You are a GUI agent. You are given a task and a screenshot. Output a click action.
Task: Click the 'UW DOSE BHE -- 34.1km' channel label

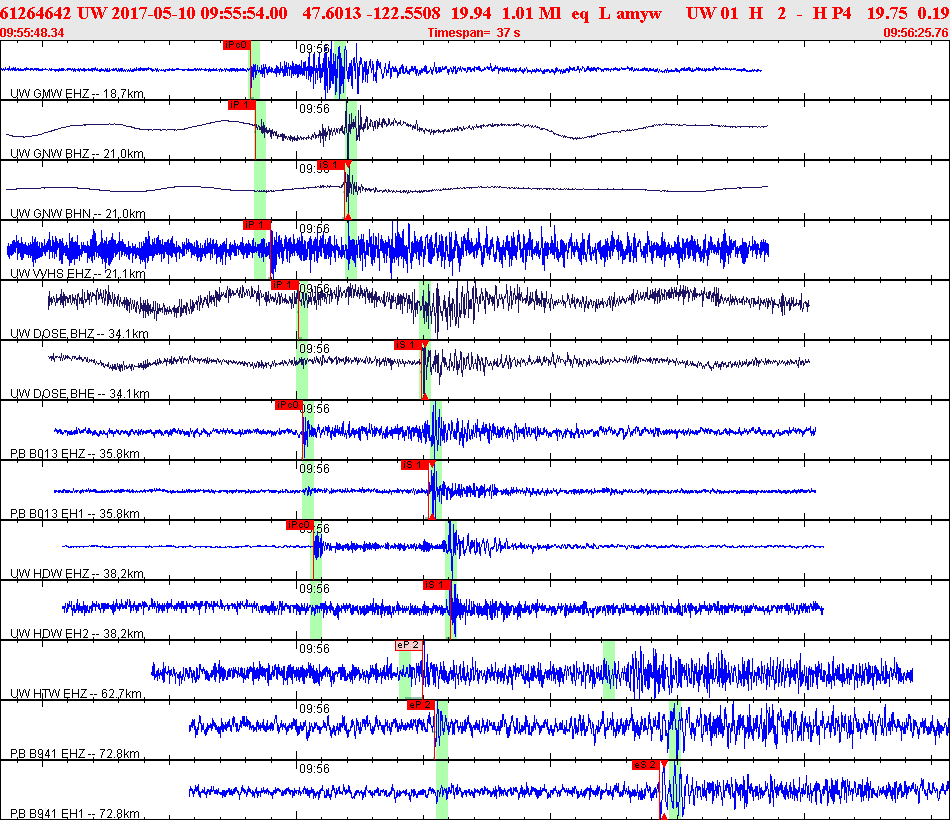(x=79, y=394)
